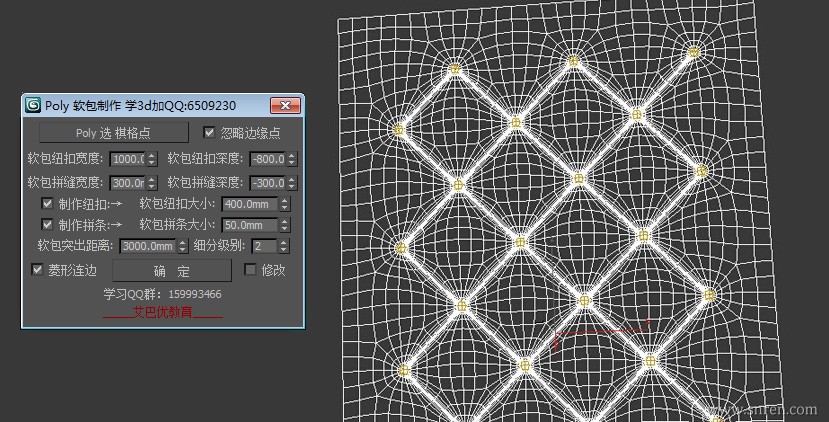Click the green app icon in dialog title

[33, 105]
